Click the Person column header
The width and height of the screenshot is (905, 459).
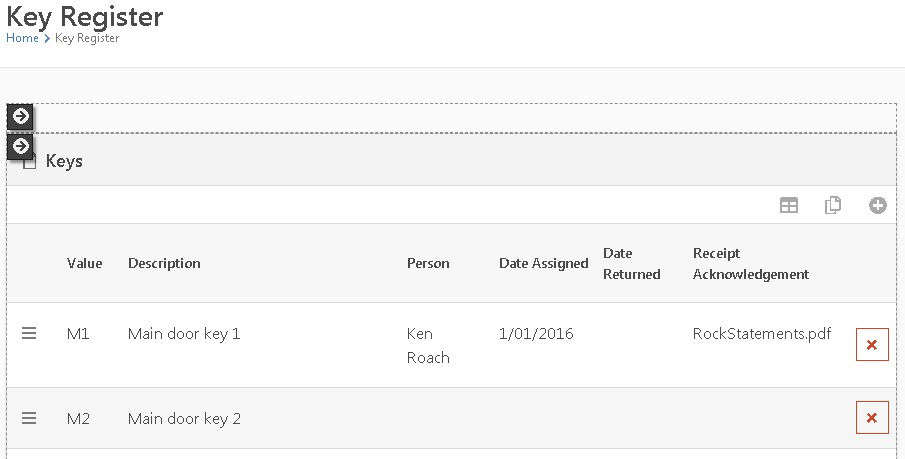pyautogui.click(x=428, y=263)
